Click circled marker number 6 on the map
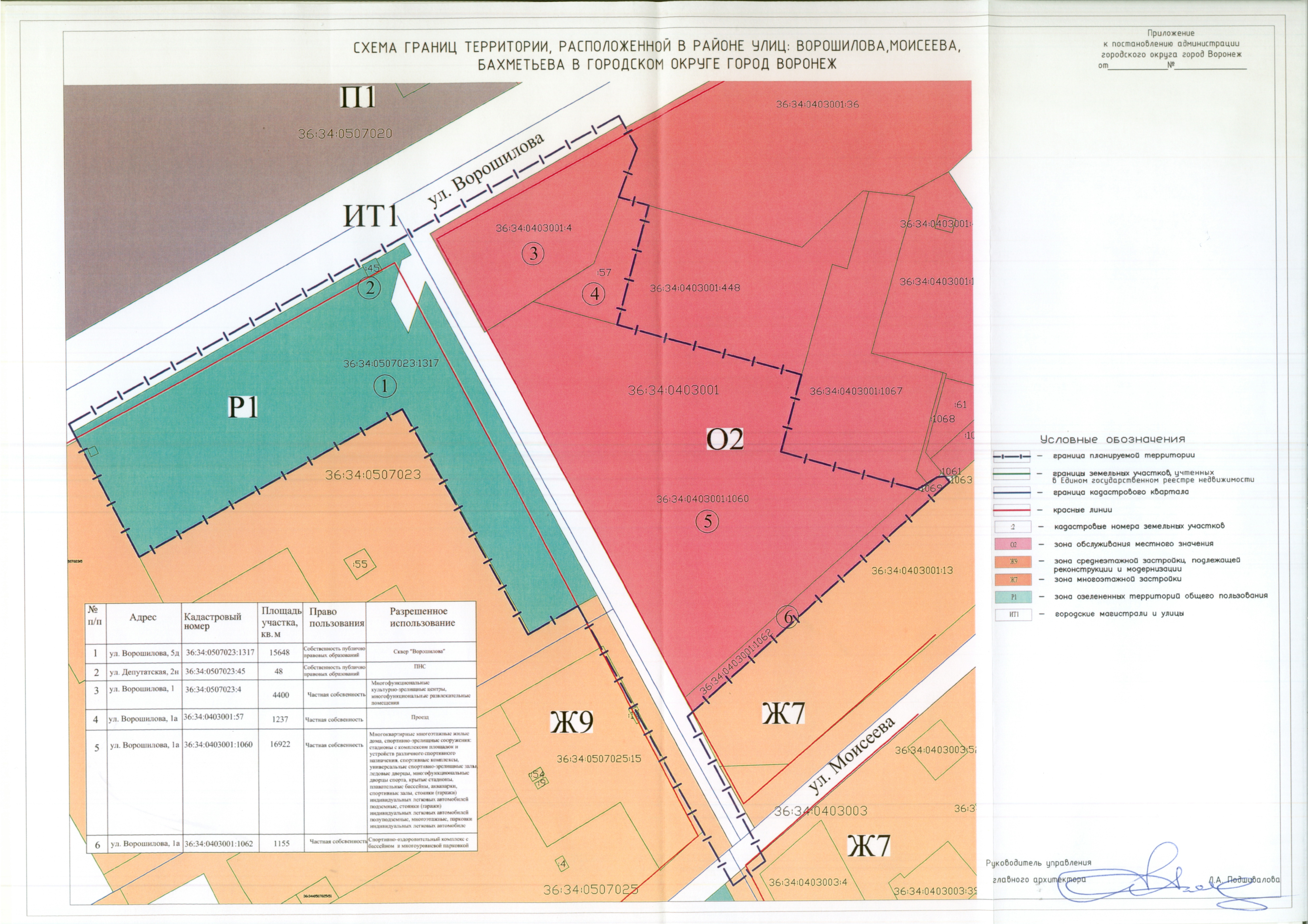 (788, 617)
